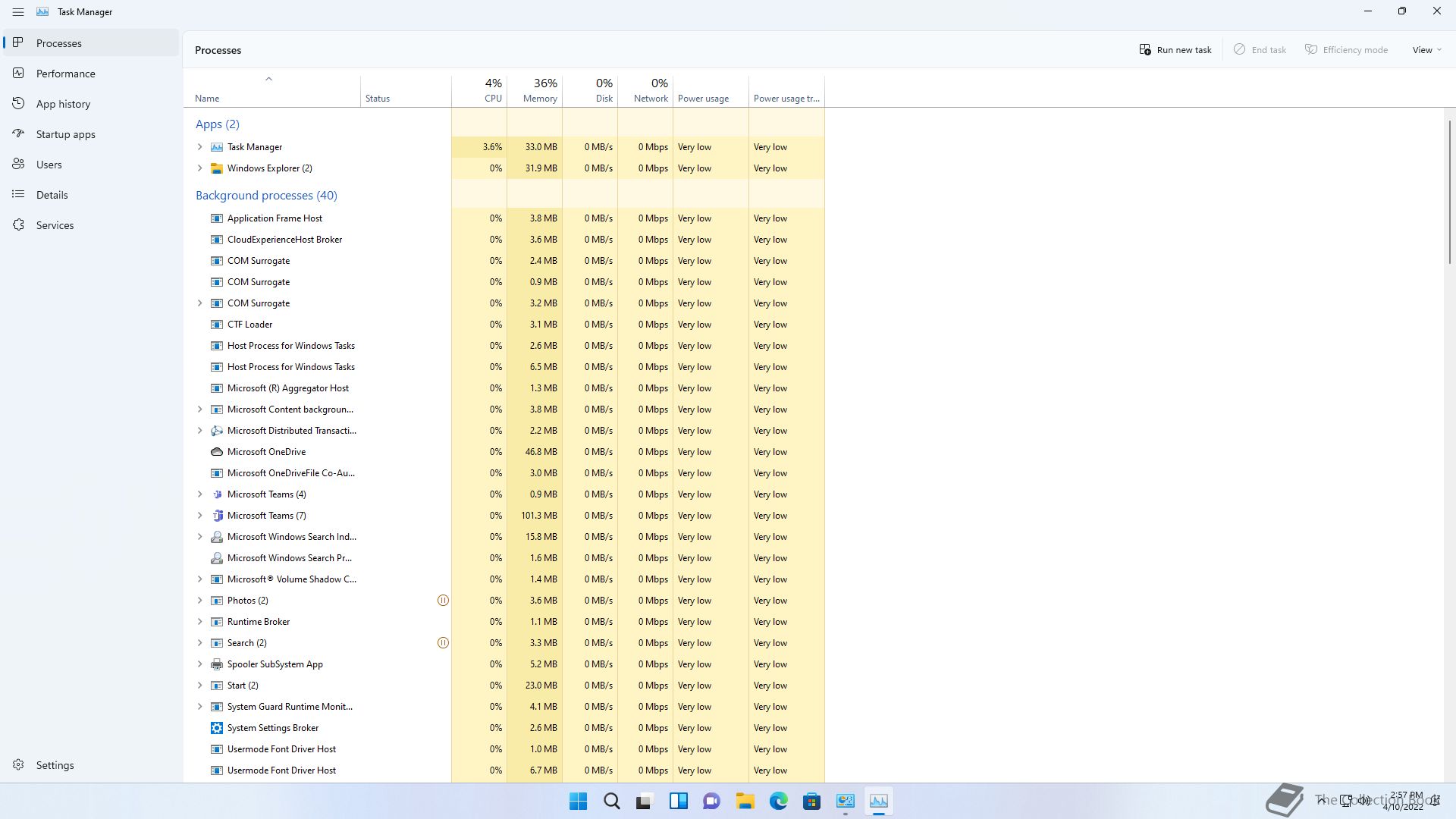Click the Microsoft OneDrive cloud icon
The width and height of the screenshot is (1456, 819).
216,452
